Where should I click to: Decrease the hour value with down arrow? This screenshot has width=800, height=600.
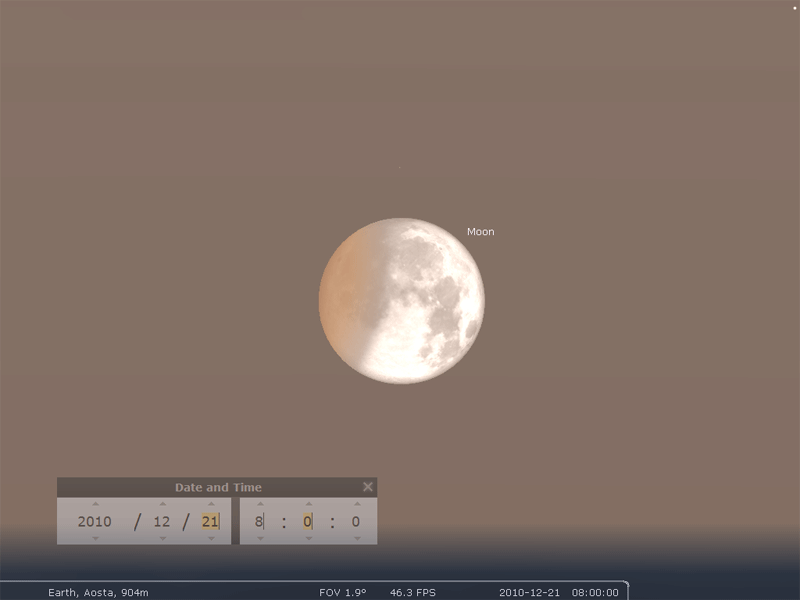click(260, 538)
